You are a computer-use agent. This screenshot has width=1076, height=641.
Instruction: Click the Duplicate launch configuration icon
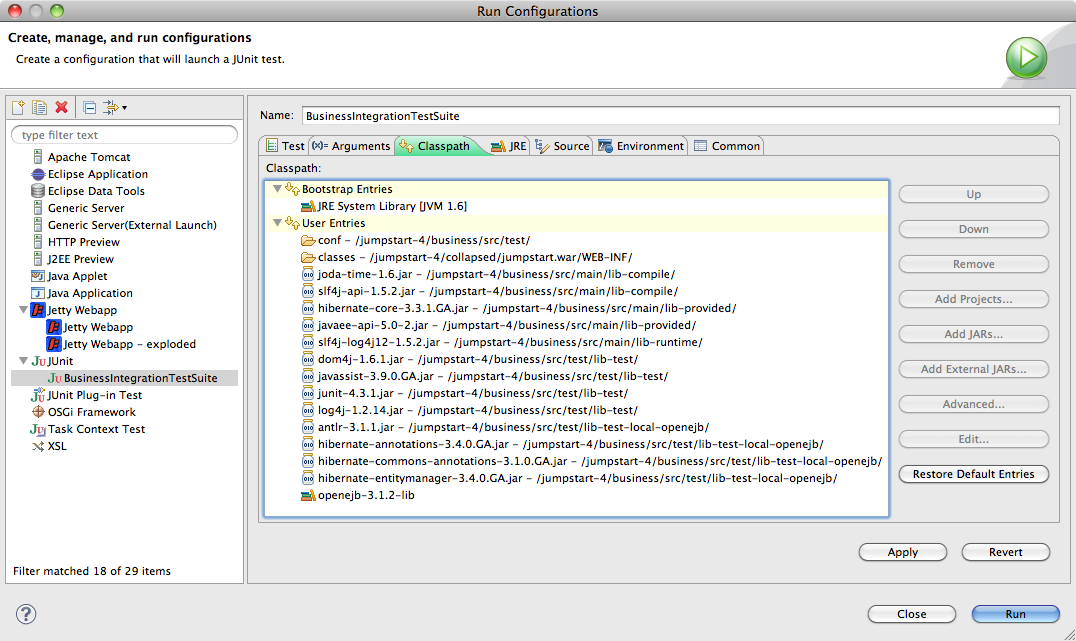tap(40, 107)
